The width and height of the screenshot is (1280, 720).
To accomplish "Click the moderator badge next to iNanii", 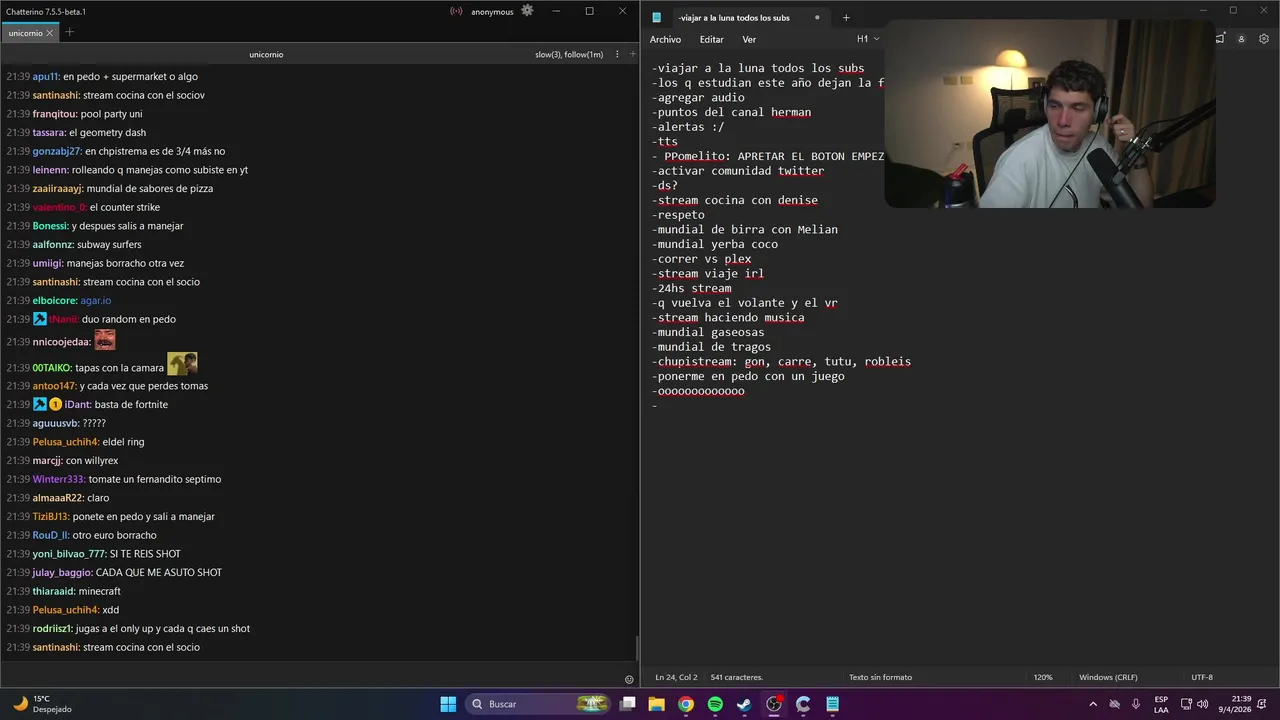I will 40,319.
